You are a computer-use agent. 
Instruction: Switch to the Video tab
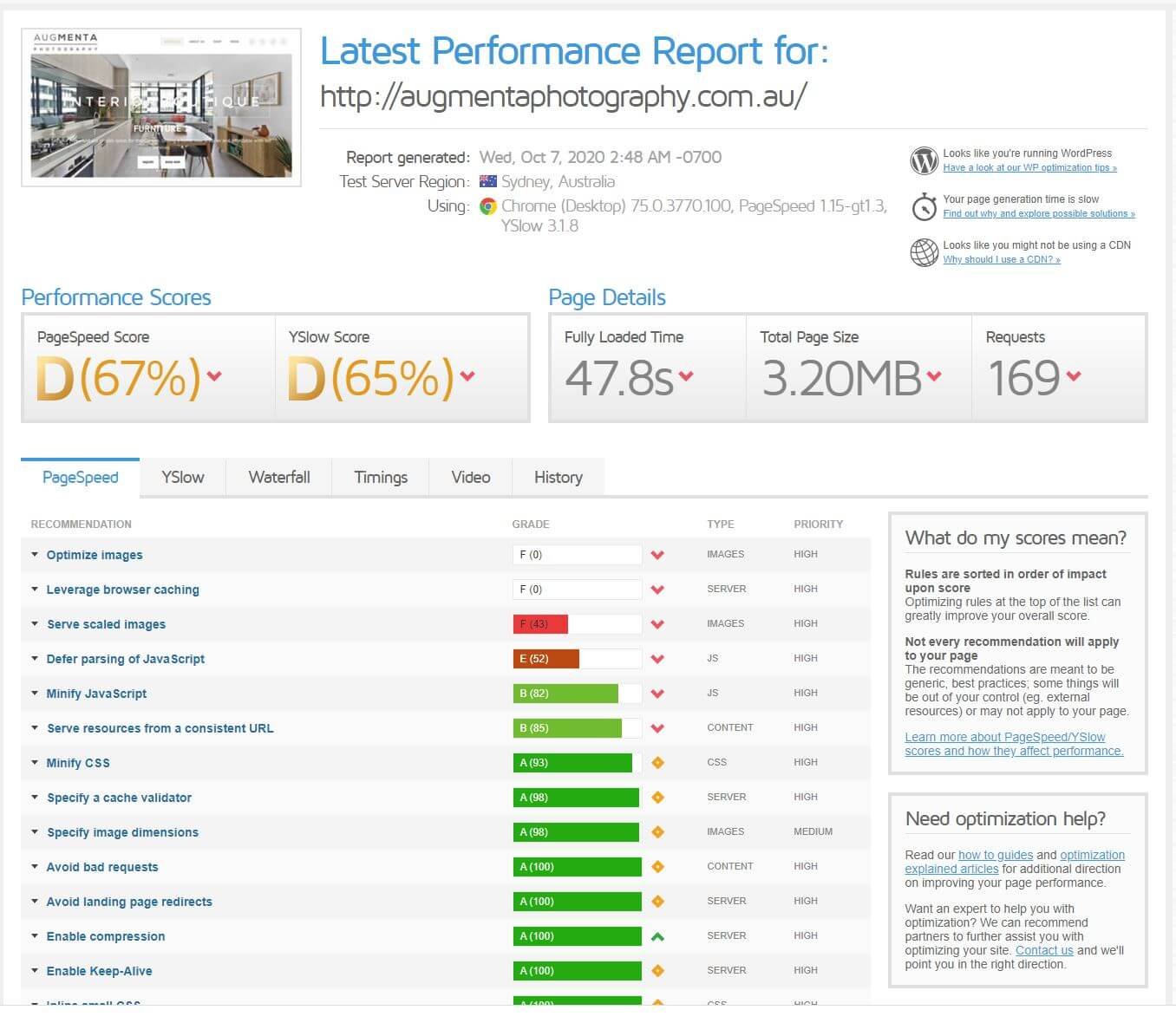[471, 478]
